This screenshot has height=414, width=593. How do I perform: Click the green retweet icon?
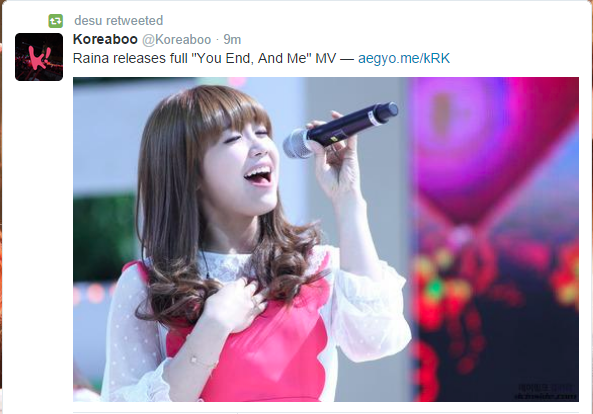pyautogui.click(x=56, y=21)
